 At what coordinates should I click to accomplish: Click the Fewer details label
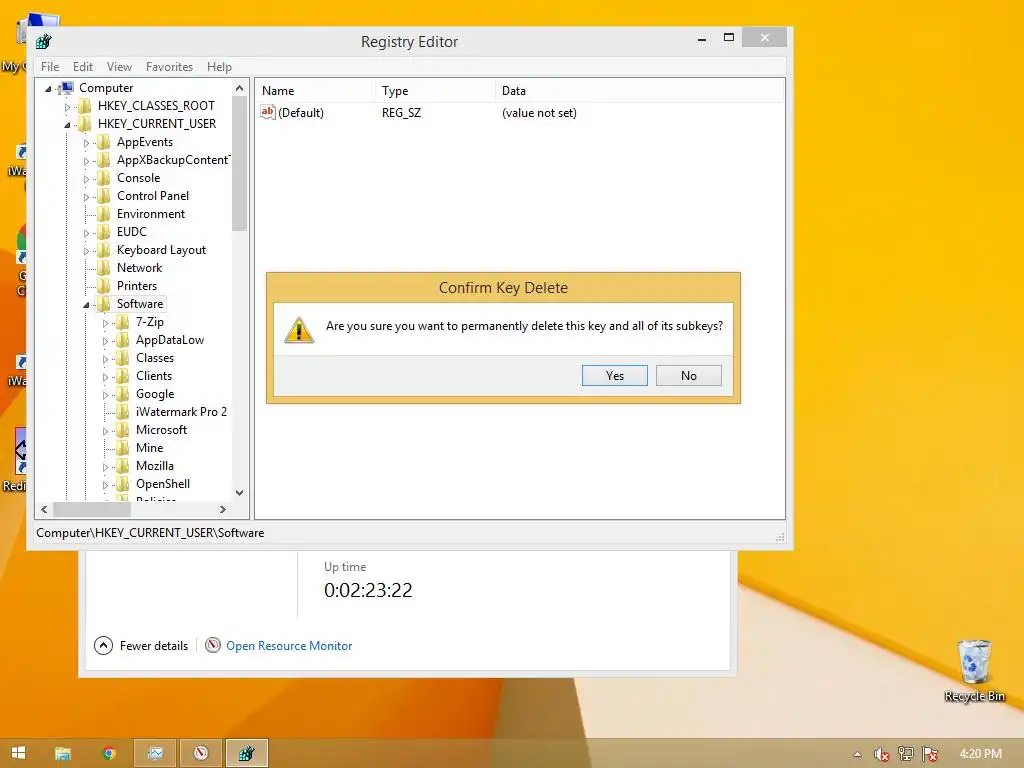point(153,646)
